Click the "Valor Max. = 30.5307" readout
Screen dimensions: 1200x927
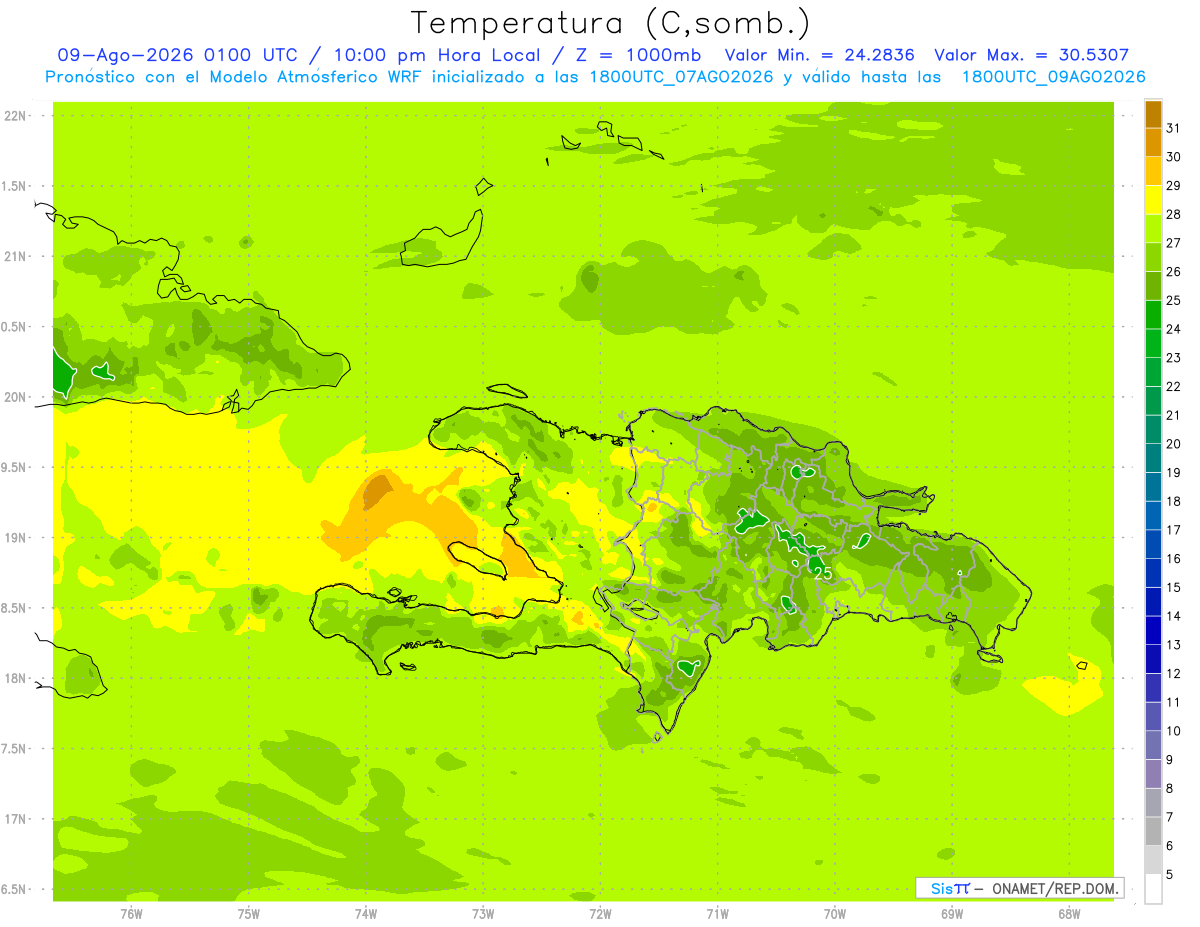pos(1032,55)
